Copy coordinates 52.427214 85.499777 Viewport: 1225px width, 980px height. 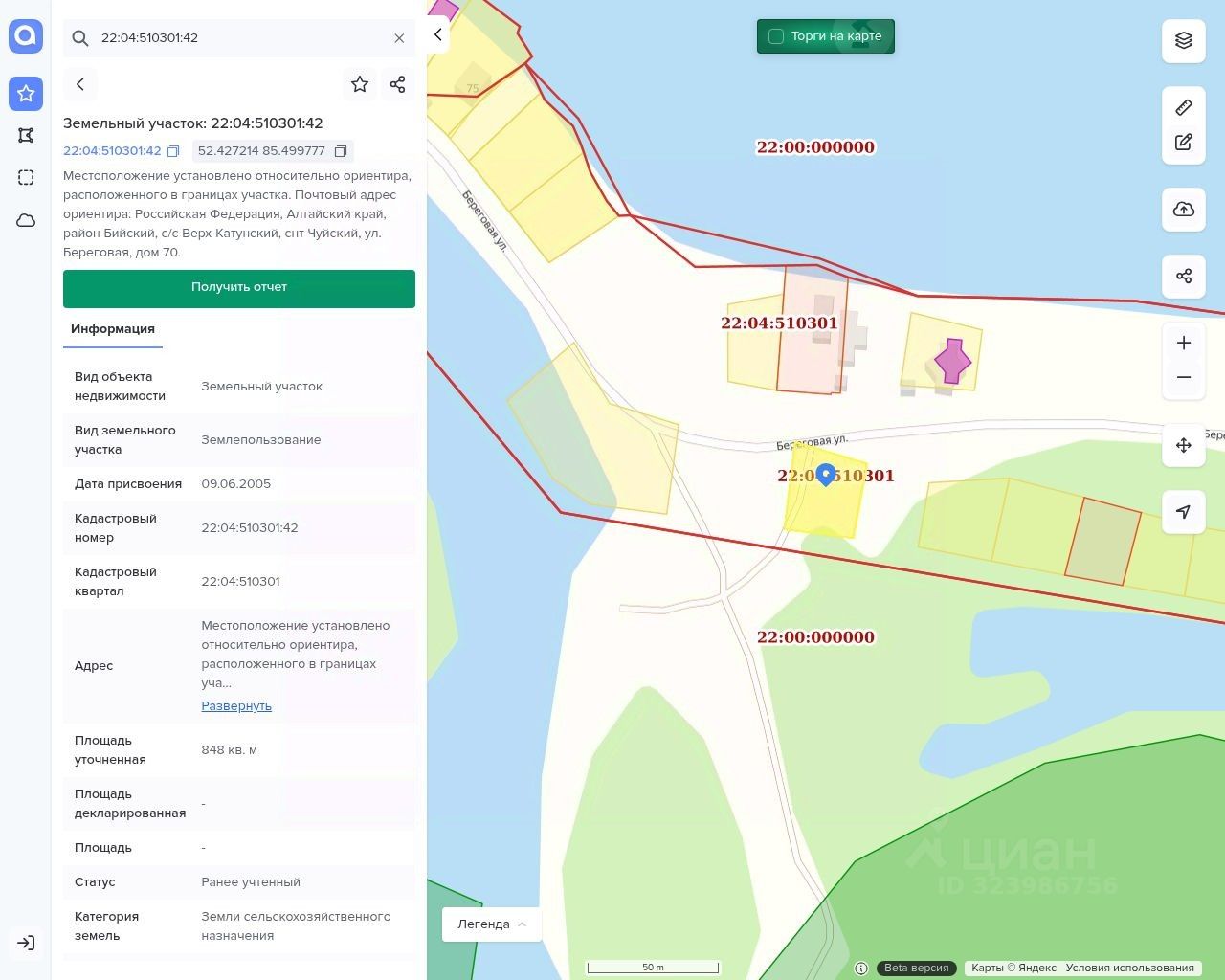(x=340, y=151)
